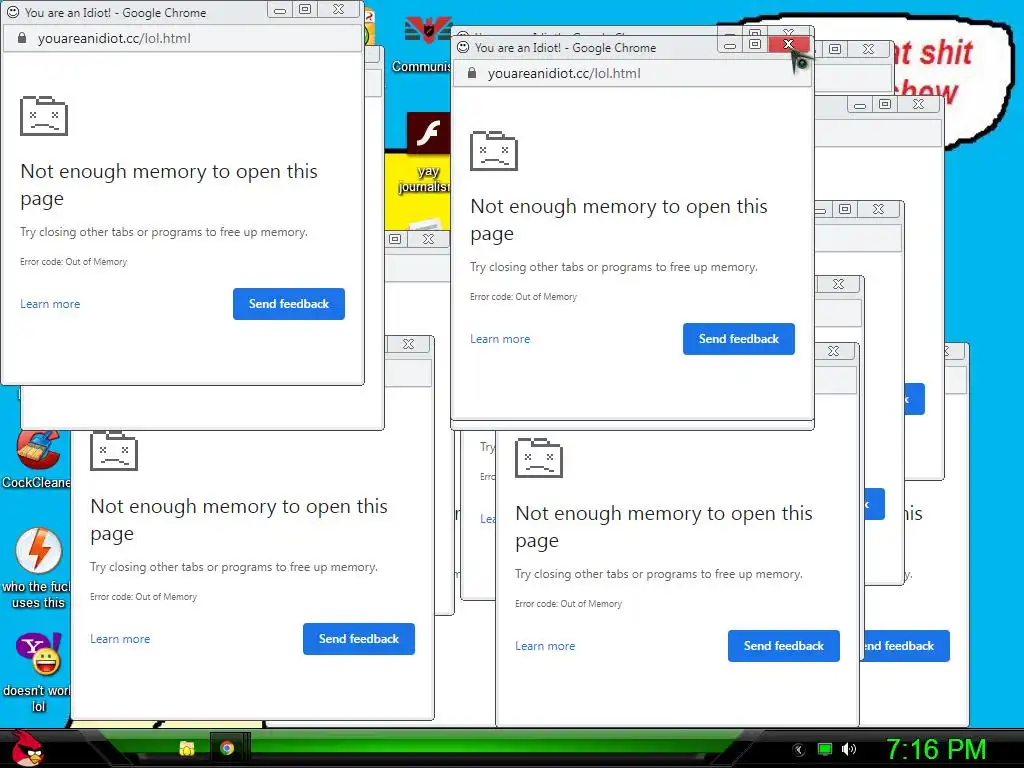Click the 'Not enough memory' heading in the bottom-left window
The width and height of the screenshot is (1024, 768).
click(x=239, y=520)
